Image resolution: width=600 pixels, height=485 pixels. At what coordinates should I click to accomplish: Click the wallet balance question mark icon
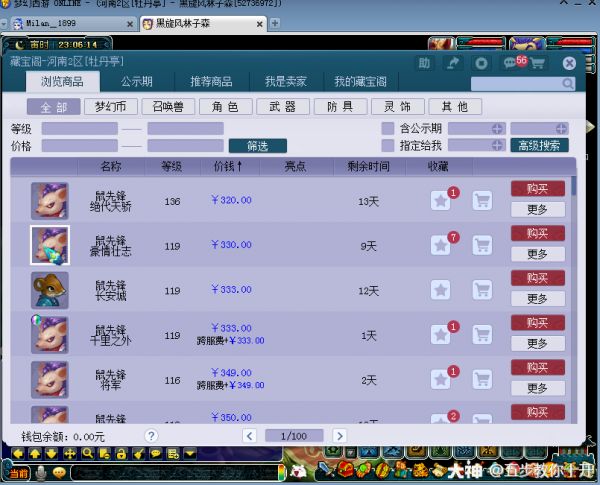[x=151, y=436]
